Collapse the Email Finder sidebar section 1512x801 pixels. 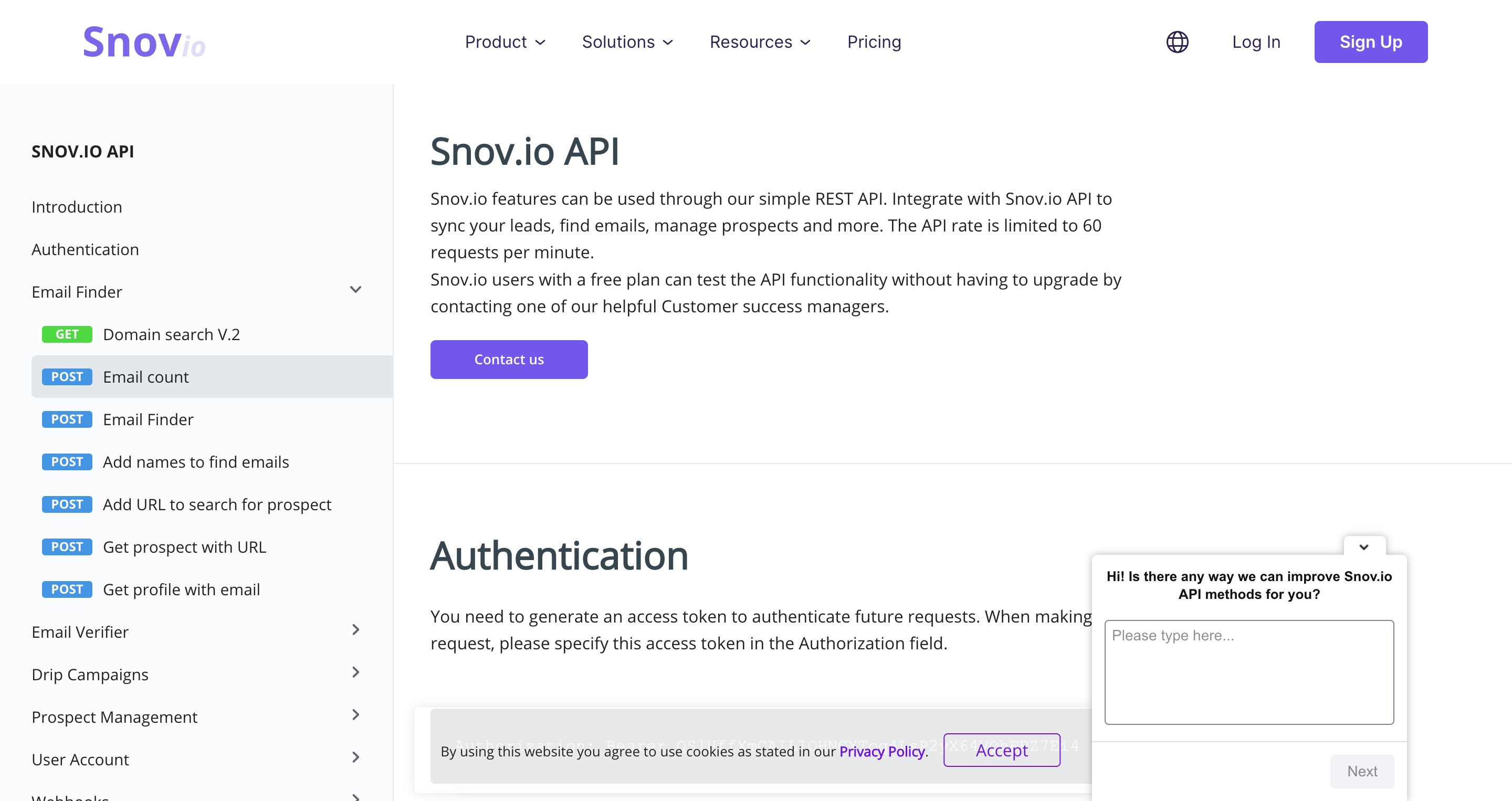356,290
